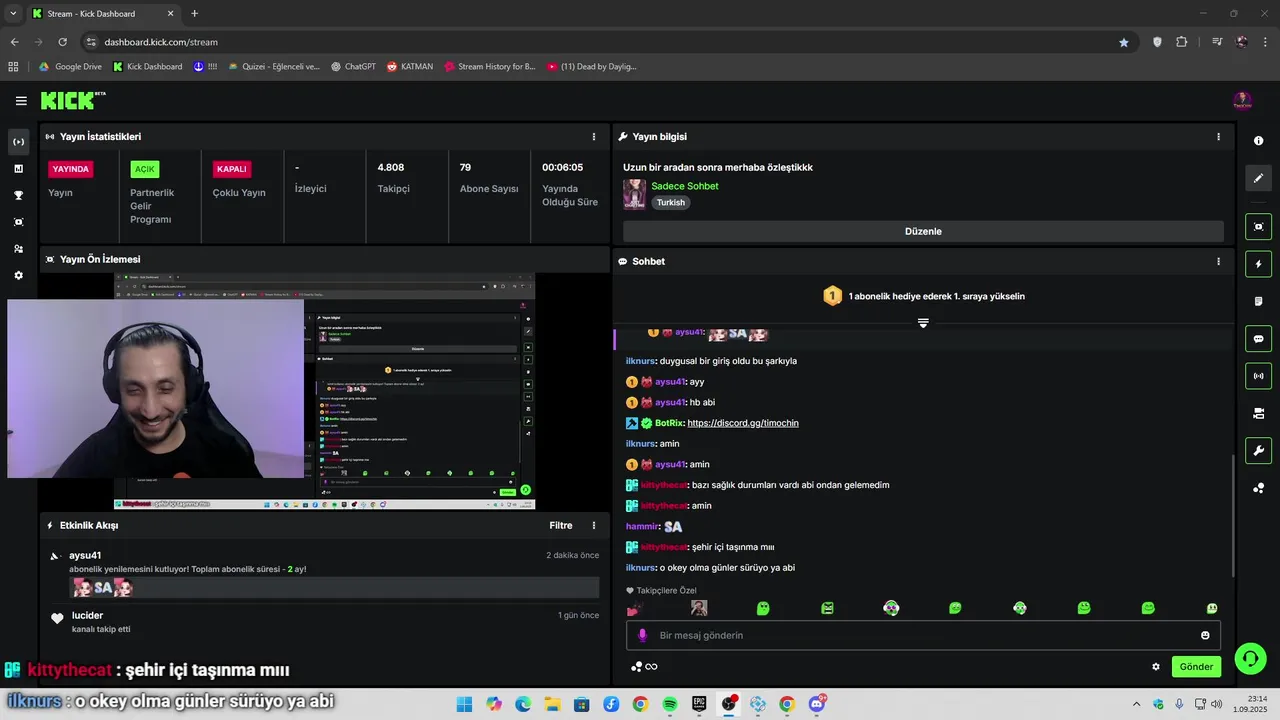1280x720 pixels.
Task: Open the community users icon in left sidebar
Action: pos(18,249)
